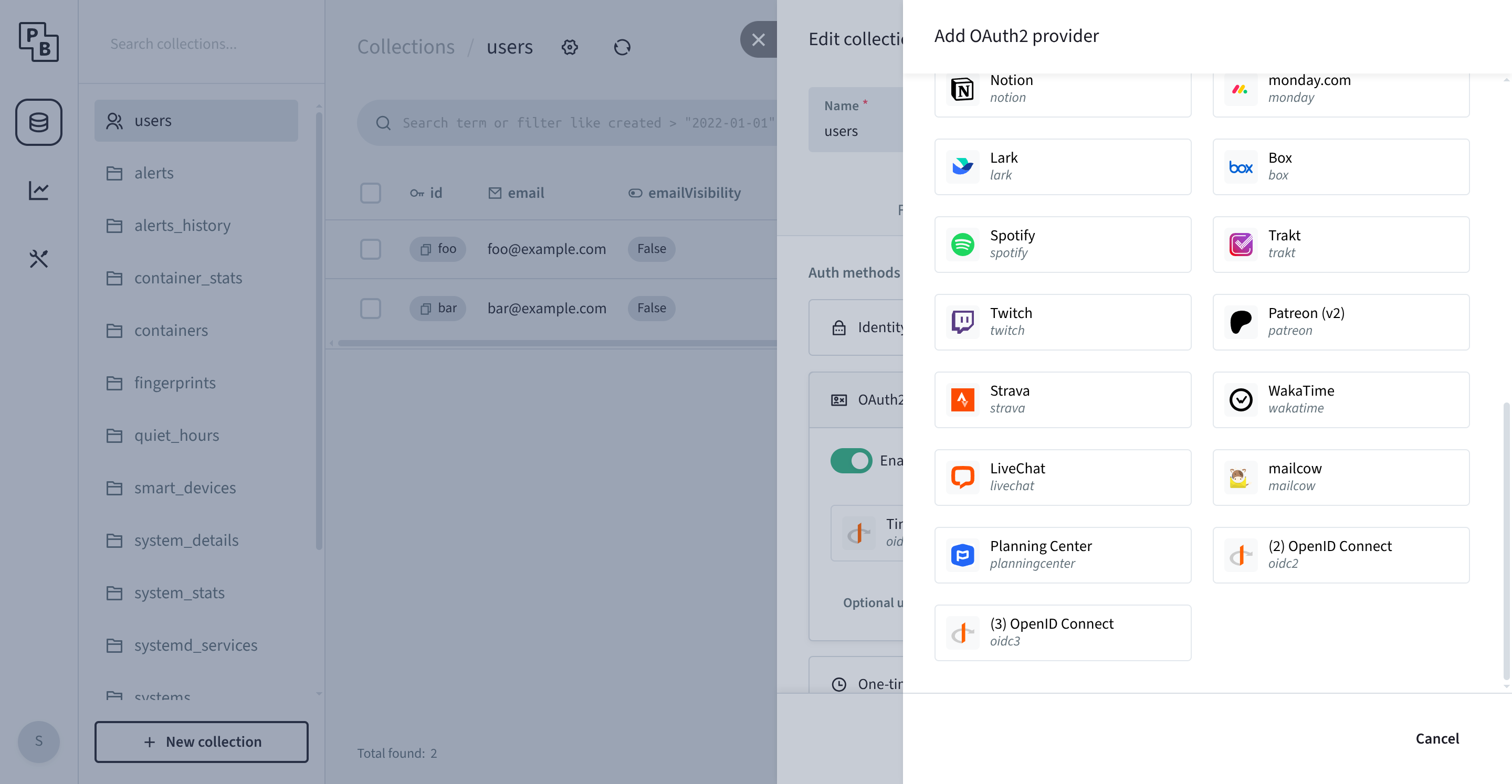Screen dimensions: 1512x784
Task: Open the system_details collection
Action: click(196, 540)
